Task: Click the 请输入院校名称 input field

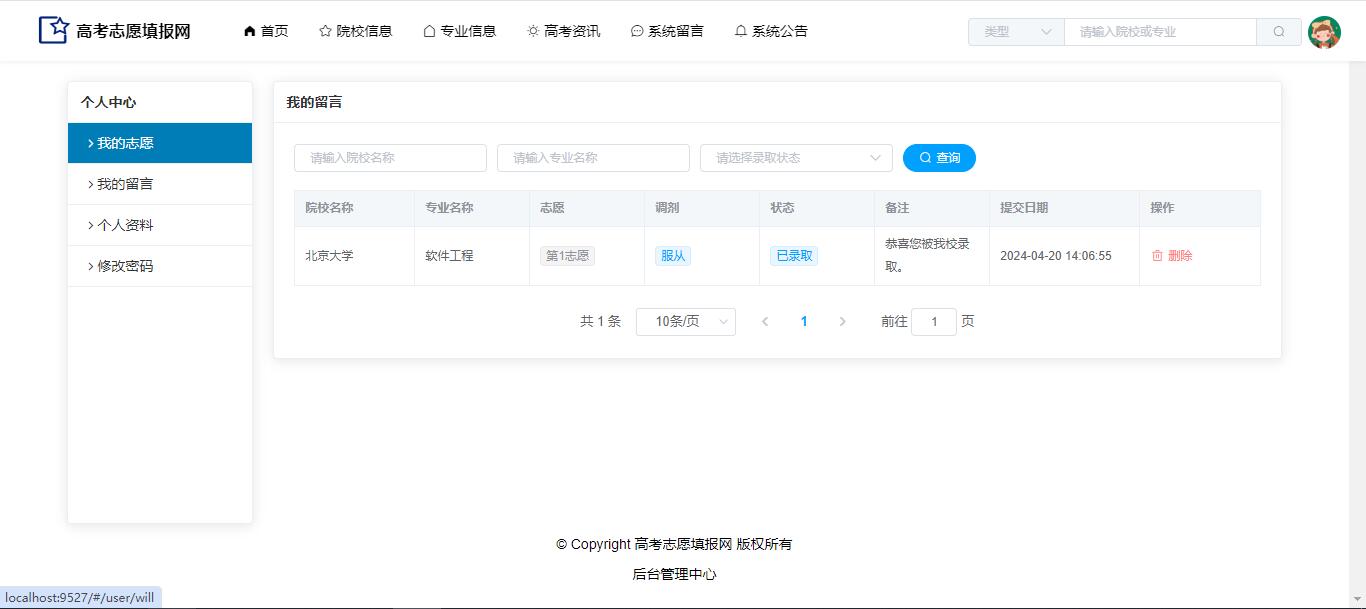Action: [x=390, y=158]
